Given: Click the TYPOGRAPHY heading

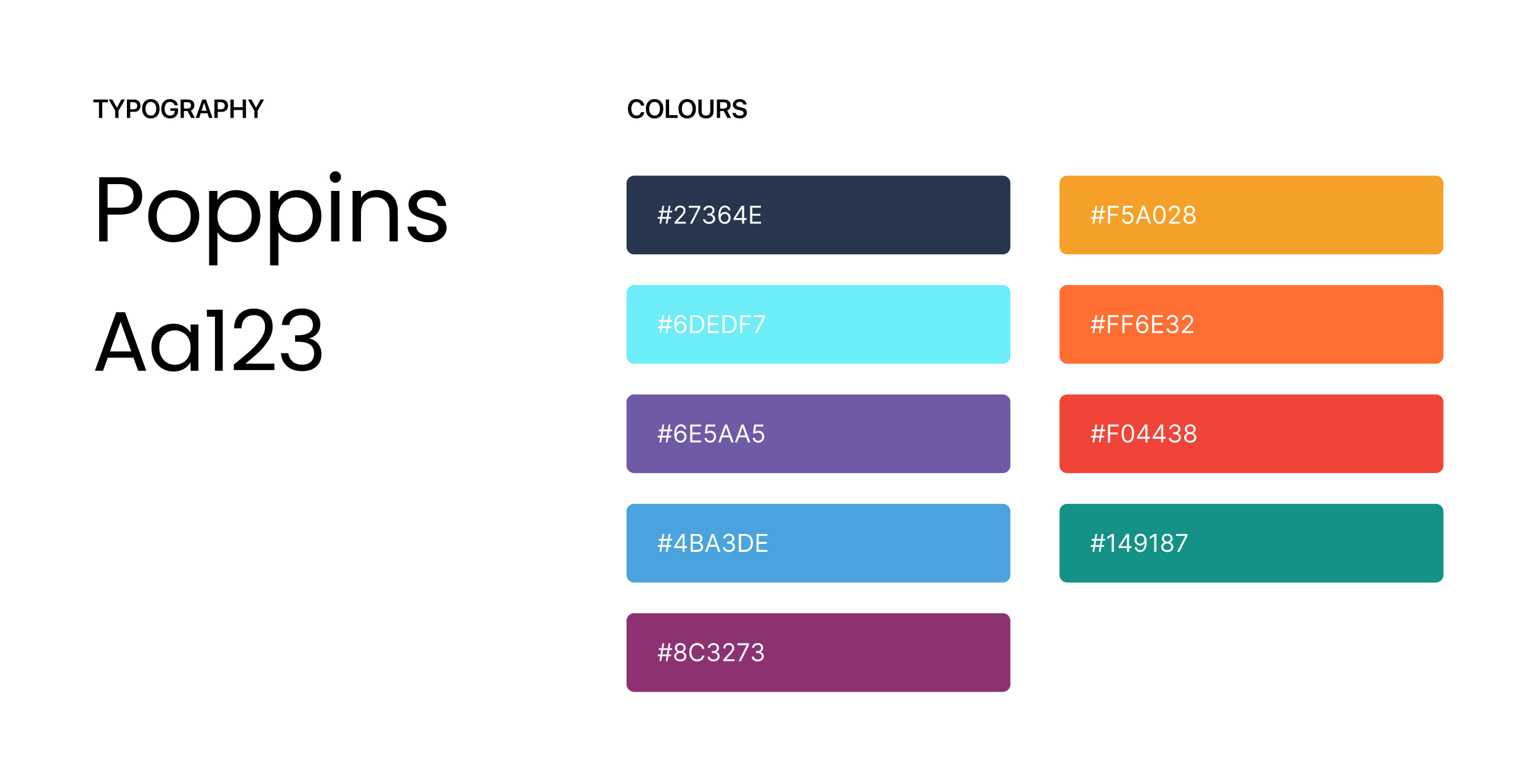Looking at the screenshot, I should [x=178, y=109].
